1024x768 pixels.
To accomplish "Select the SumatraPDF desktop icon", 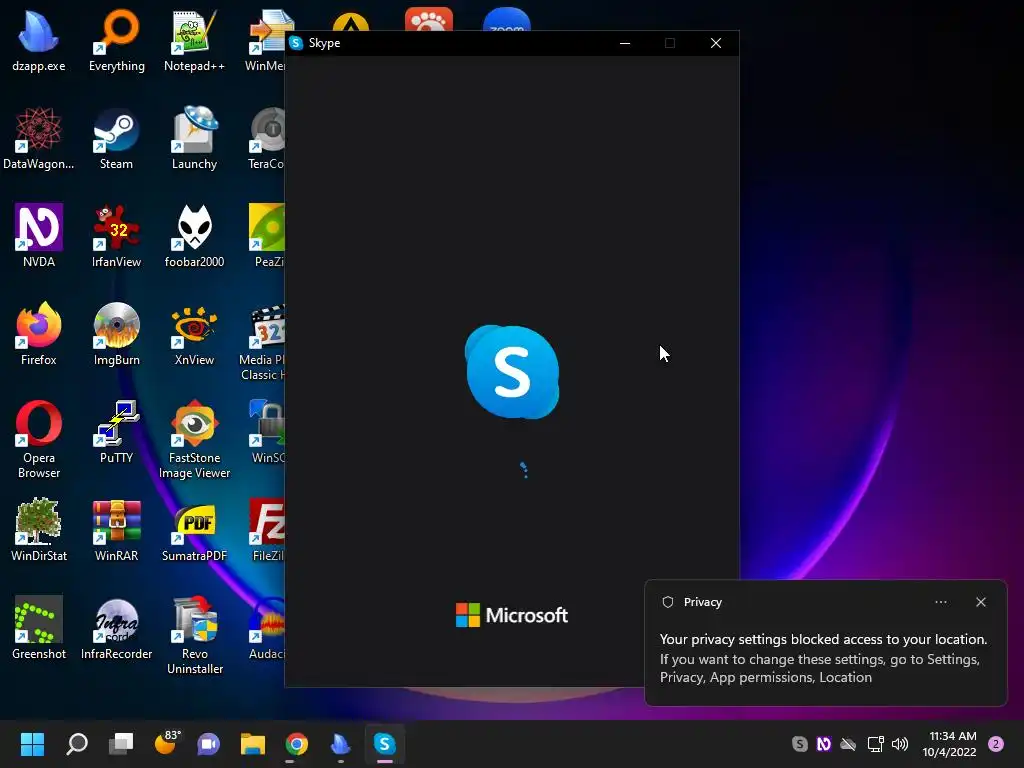I will [194, 530].
